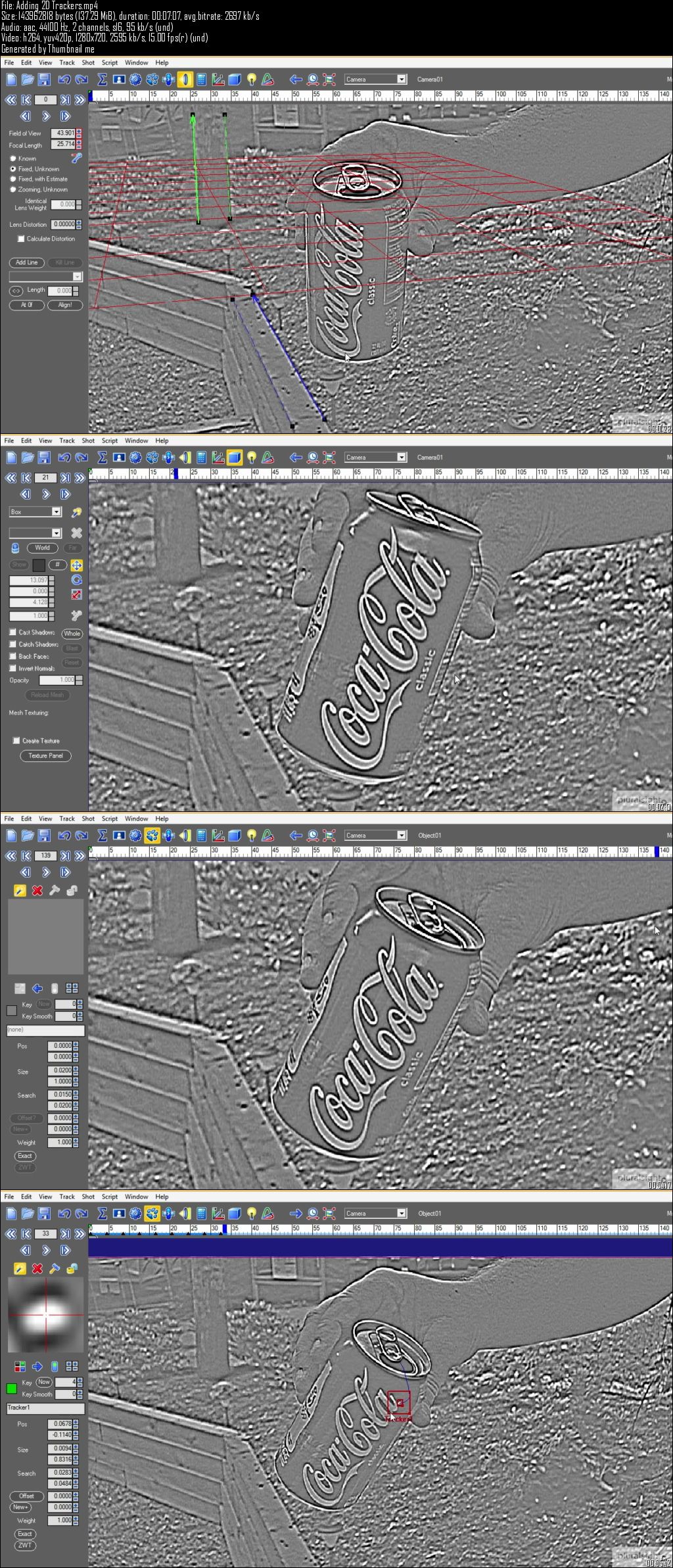Open the Solver gear panel in frame 33 view
673x1568 pixels.
[x=135, y=1214]
